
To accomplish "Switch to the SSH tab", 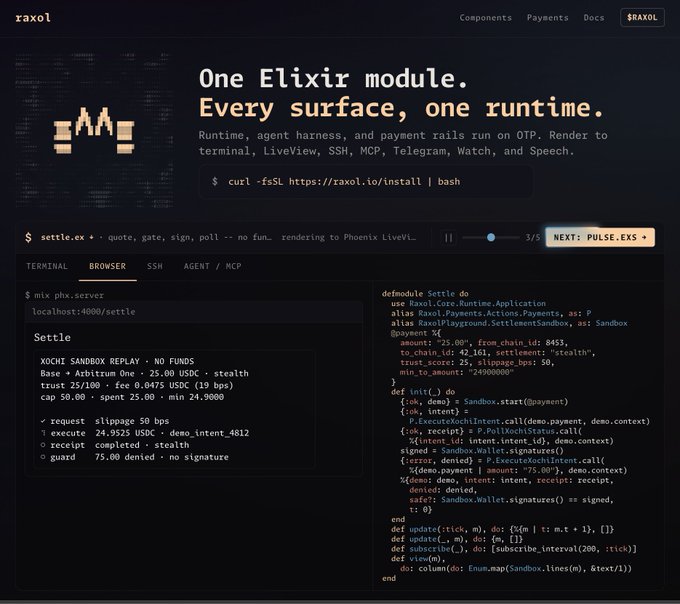I will coord(155,266).
